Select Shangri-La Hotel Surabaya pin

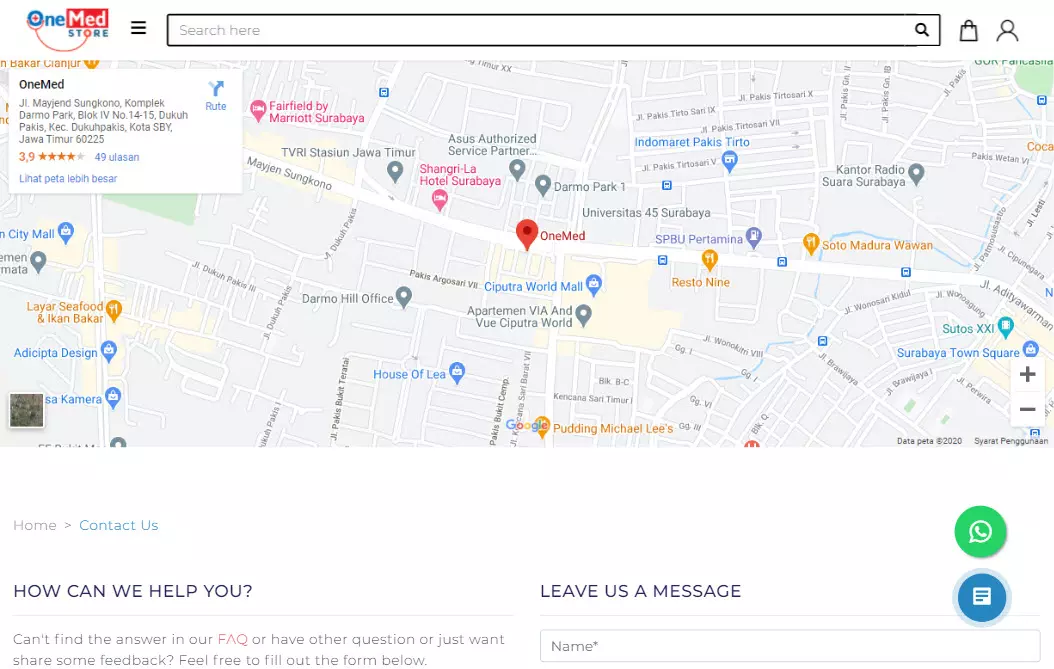tap(440, 199)
